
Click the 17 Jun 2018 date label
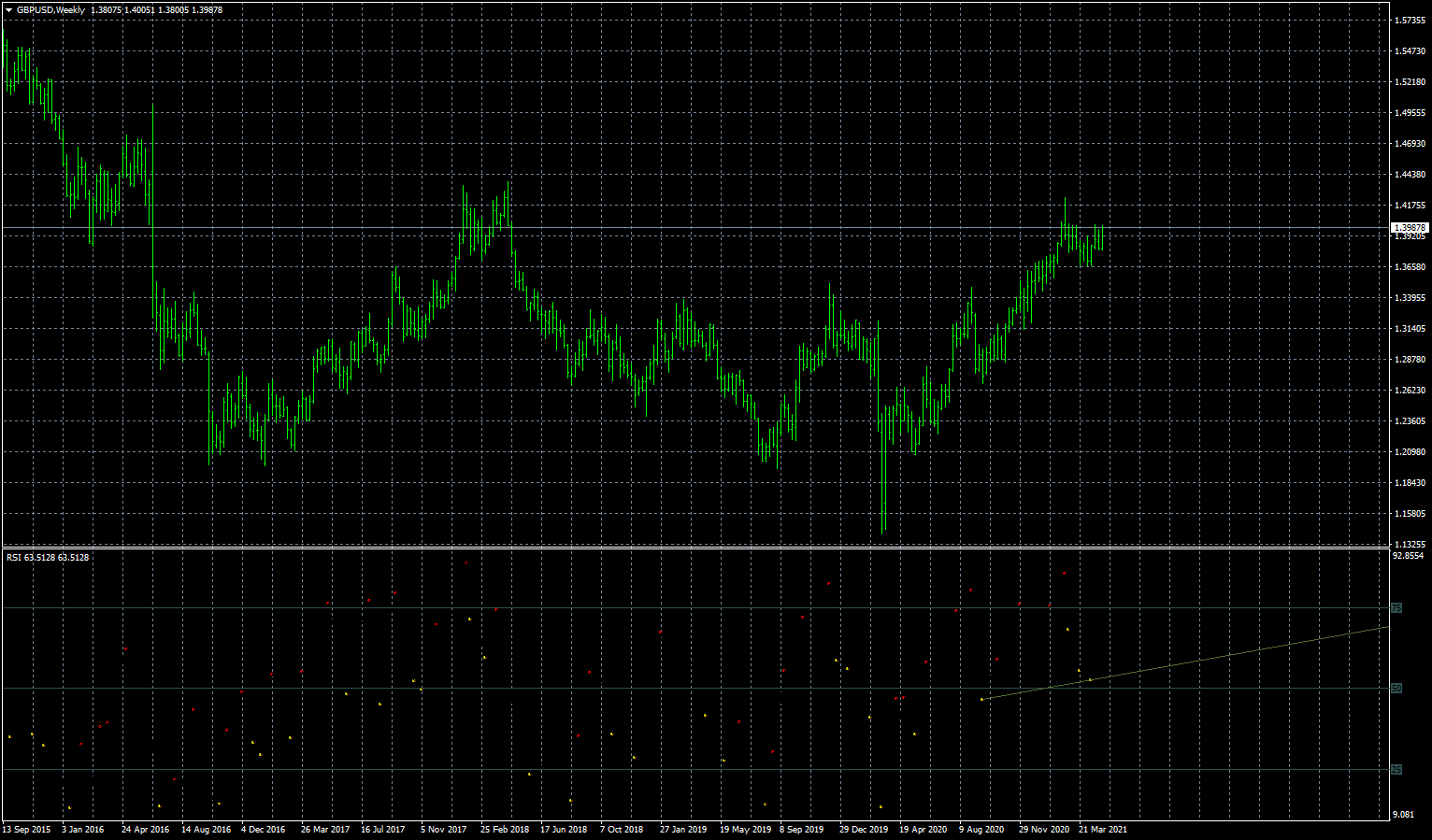(564, 829)
